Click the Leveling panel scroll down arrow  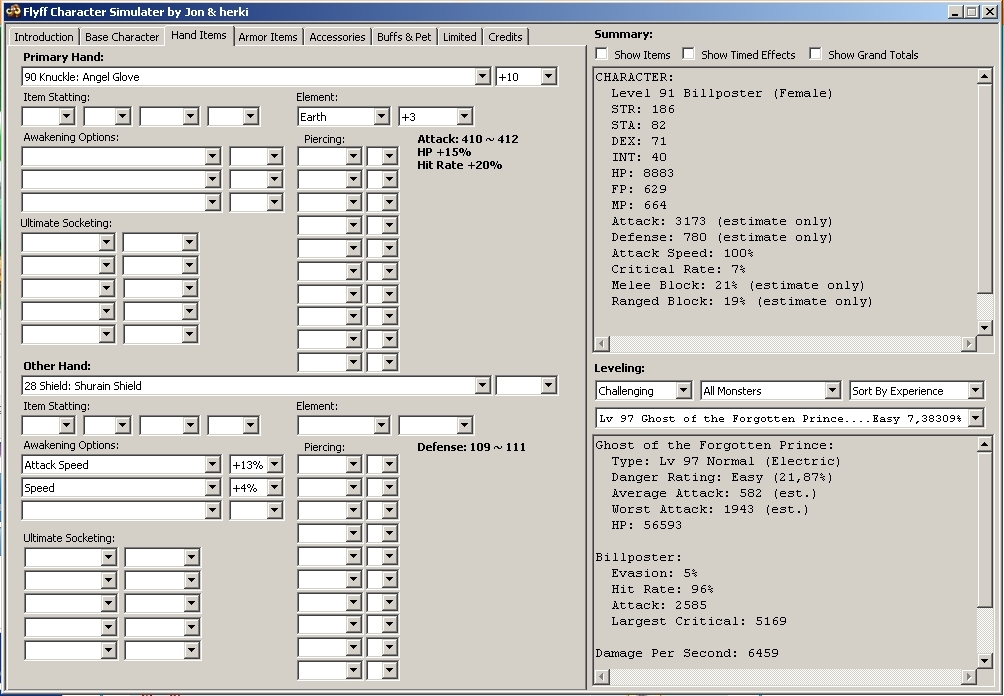pos(985,661)
